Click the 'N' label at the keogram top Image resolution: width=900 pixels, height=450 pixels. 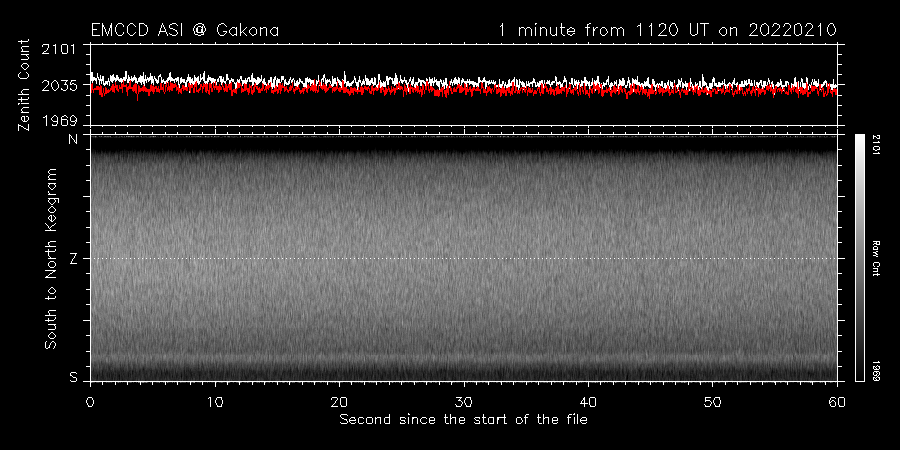73,139
